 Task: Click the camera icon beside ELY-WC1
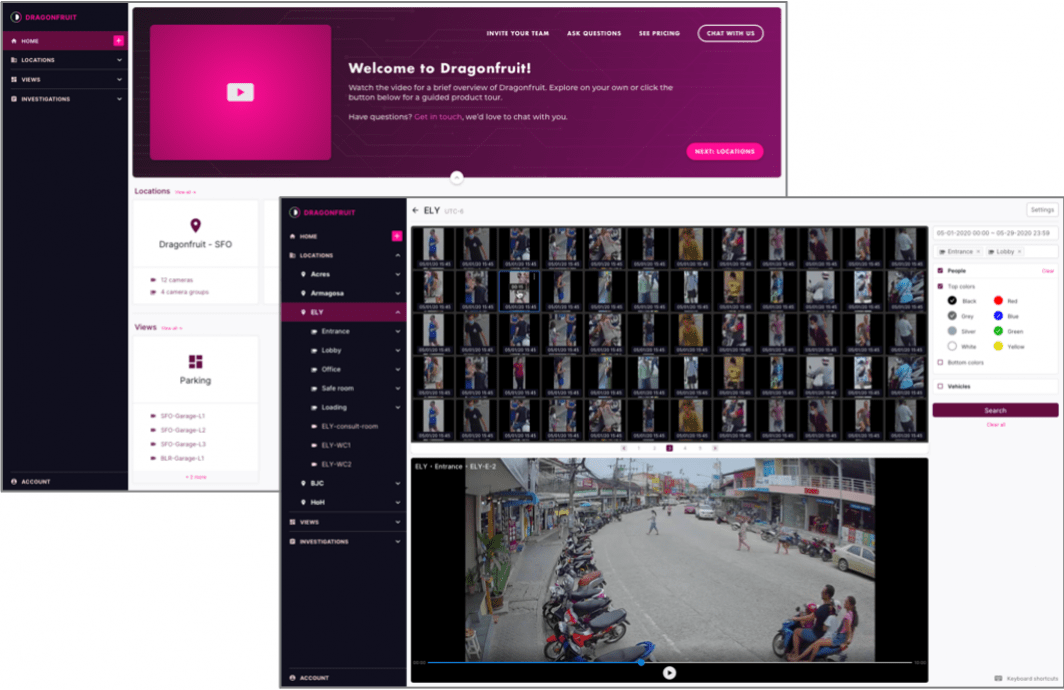[314, 445]
